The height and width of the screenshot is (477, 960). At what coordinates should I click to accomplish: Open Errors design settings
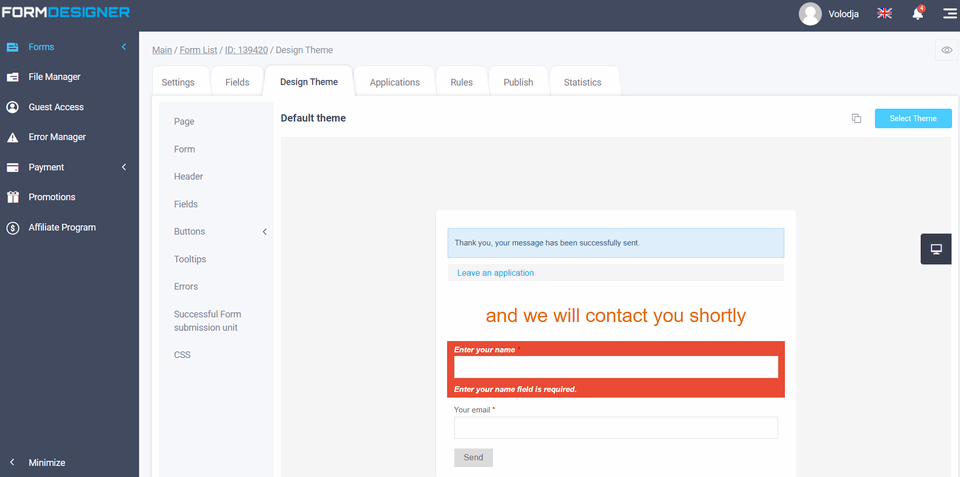point(186,287)
